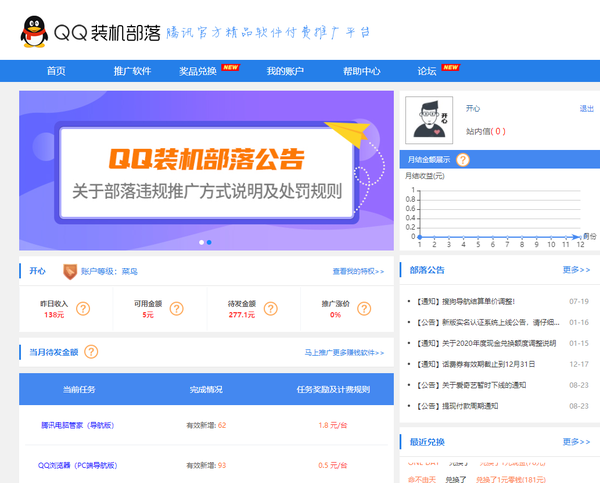Click question mark next to 待发金额
Image resolution: width=600 pixels, height=483 pixels.
coord(271,308)
